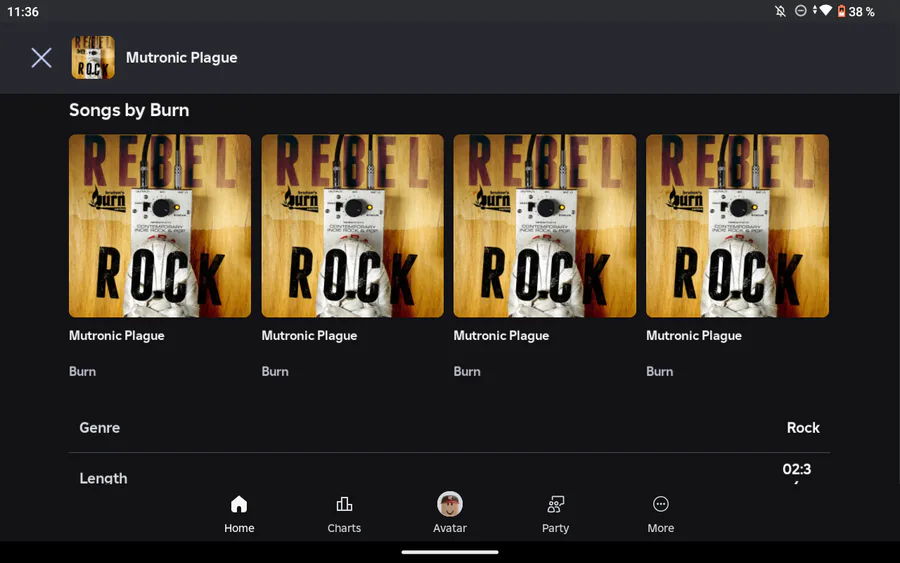Tap the battery status icon
Image resolution: width=900 pixels, height=563 pixels.
coord(841,11)
